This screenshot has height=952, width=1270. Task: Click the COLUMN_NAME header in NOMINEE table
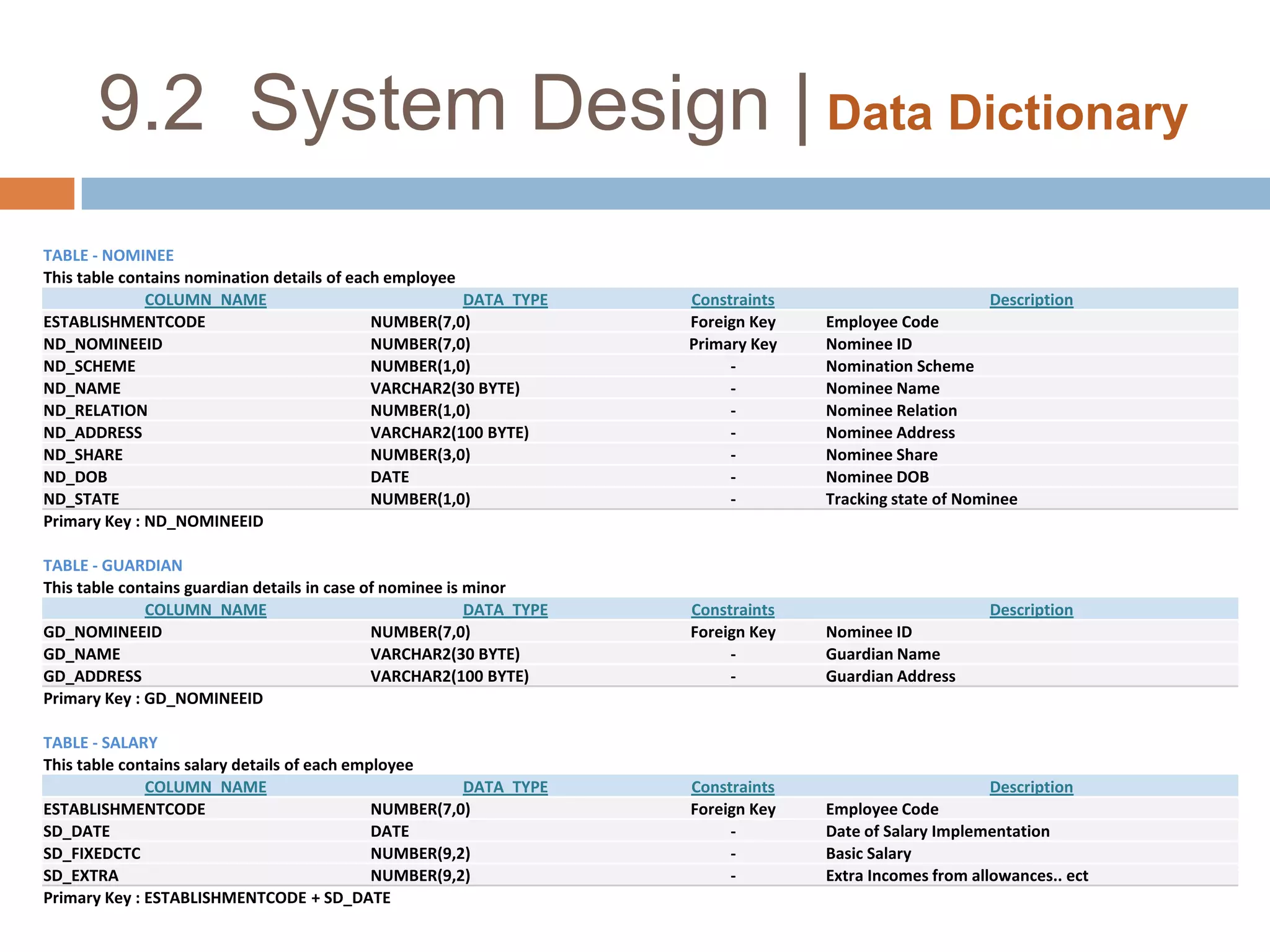point(205,300)
